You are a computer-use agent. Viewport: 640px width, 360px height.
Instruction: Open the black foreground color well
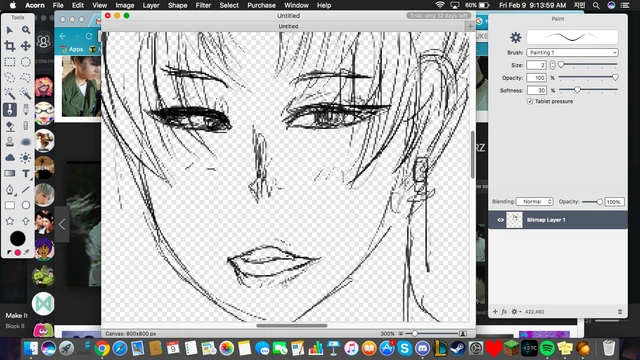point(18,239)
